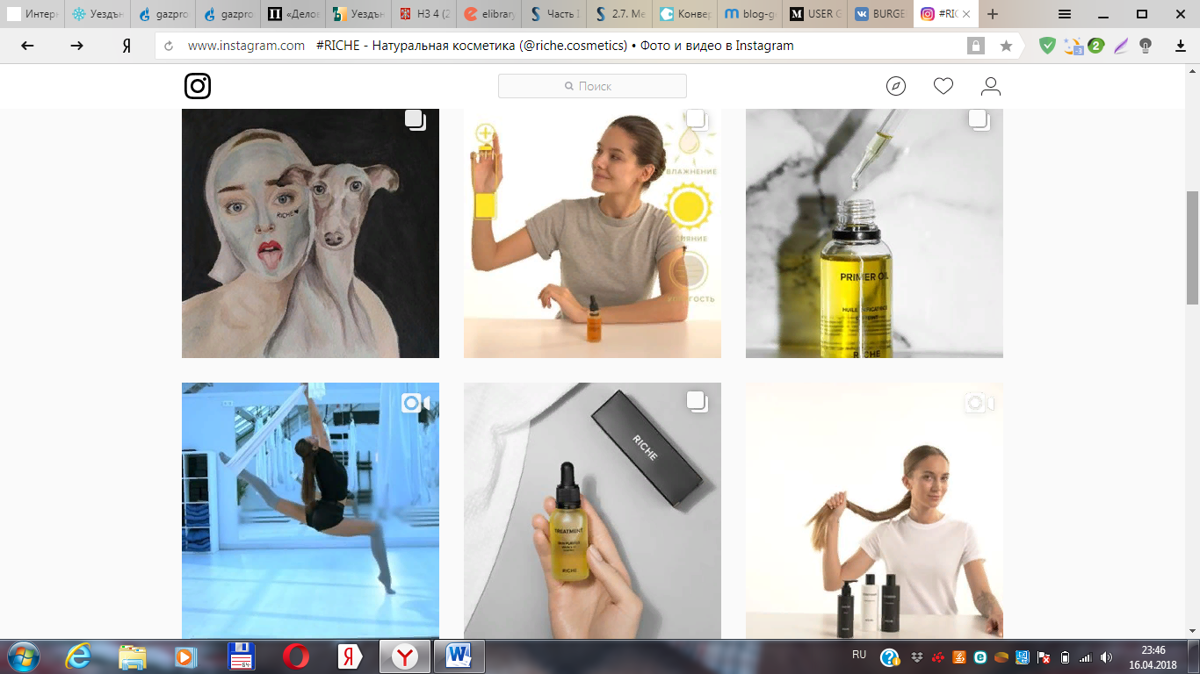Launch Internet Explorer from taskbar

tap(79, 657)
